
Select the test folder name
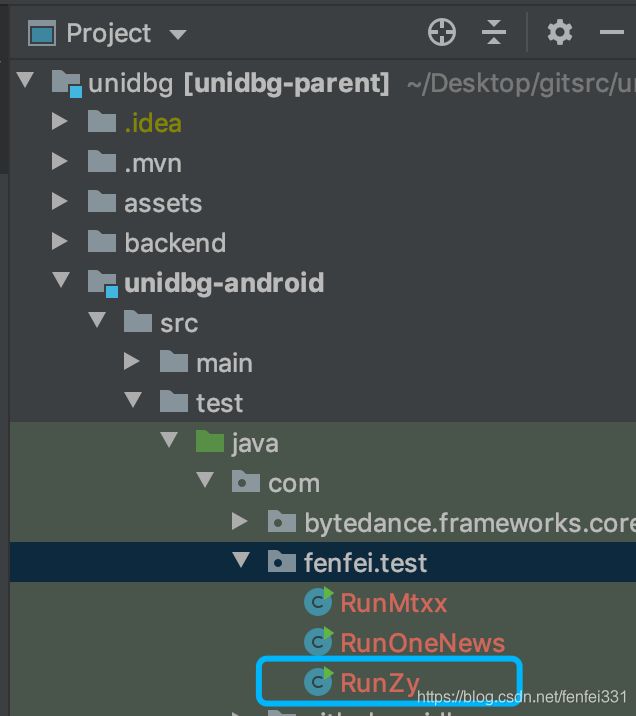[220, 403]
